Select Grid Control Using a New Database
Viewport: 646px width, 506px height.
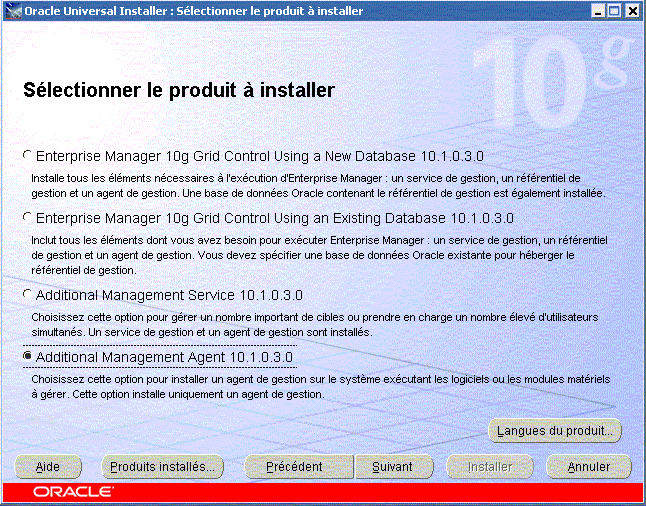click(27, 156)
